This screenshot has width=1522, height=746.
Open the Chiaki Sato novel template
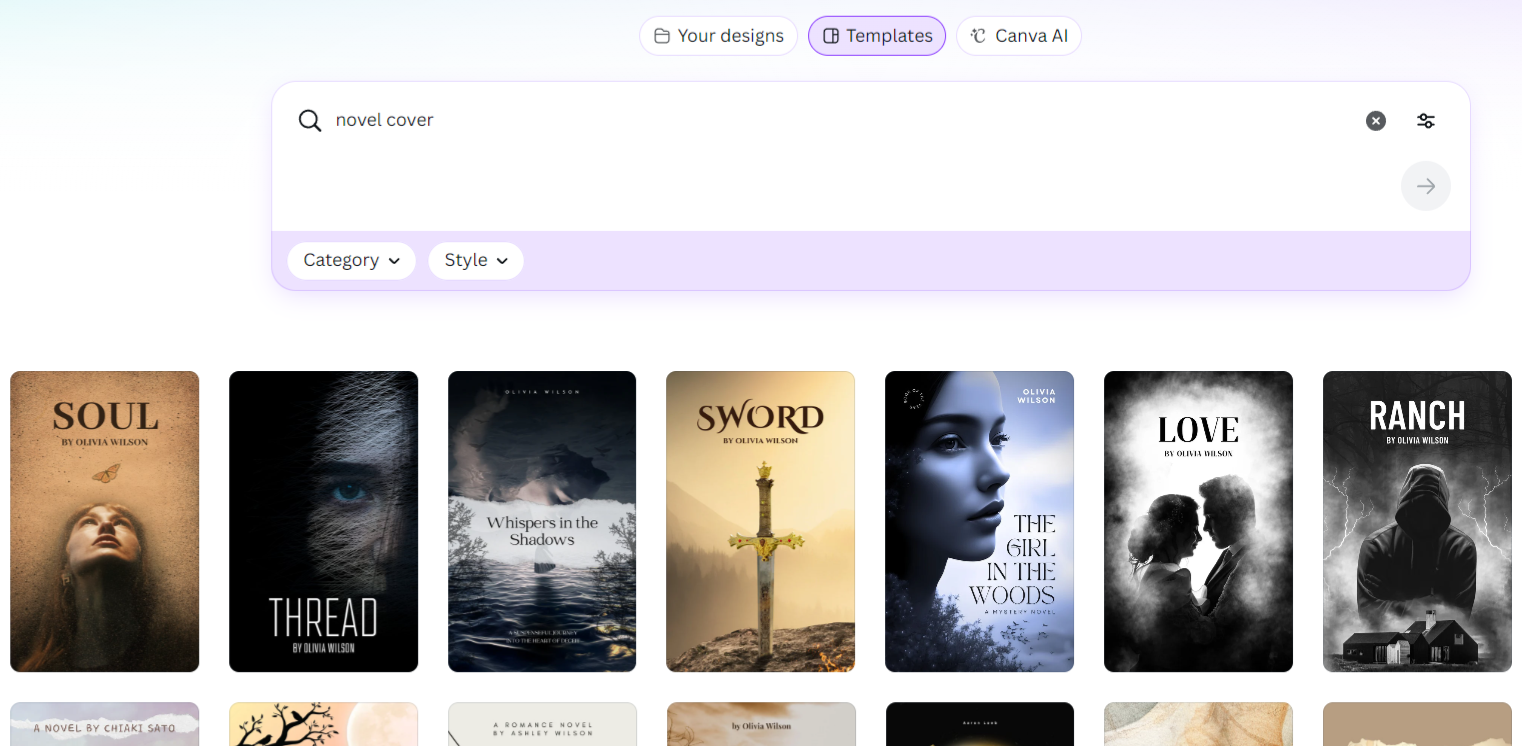pyautogui.click(x=105, y=724)
